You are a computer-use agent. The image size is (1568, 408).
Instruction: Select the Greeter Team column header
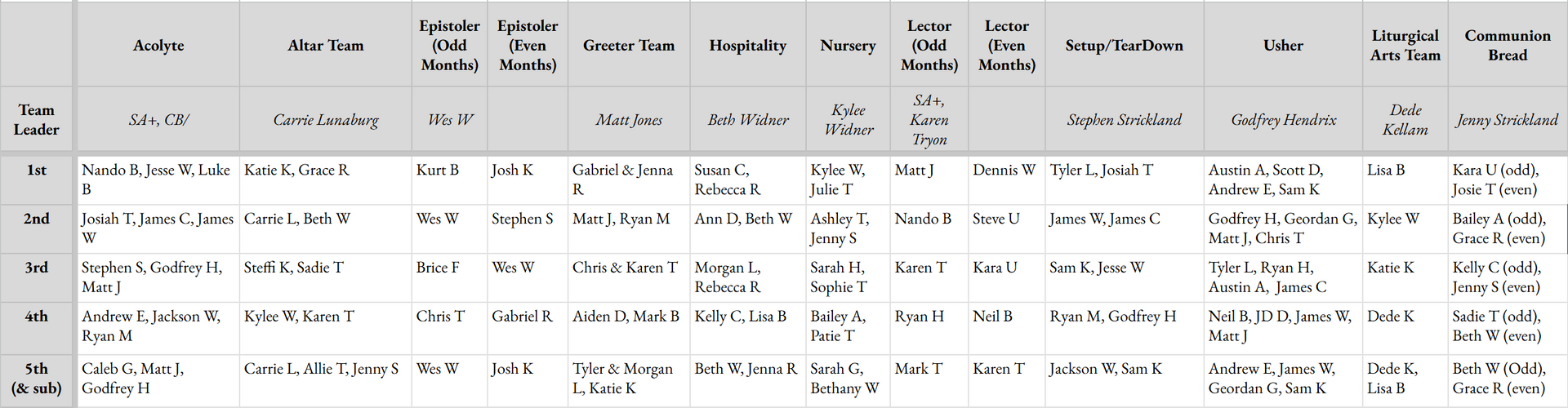tap(629, 45)
